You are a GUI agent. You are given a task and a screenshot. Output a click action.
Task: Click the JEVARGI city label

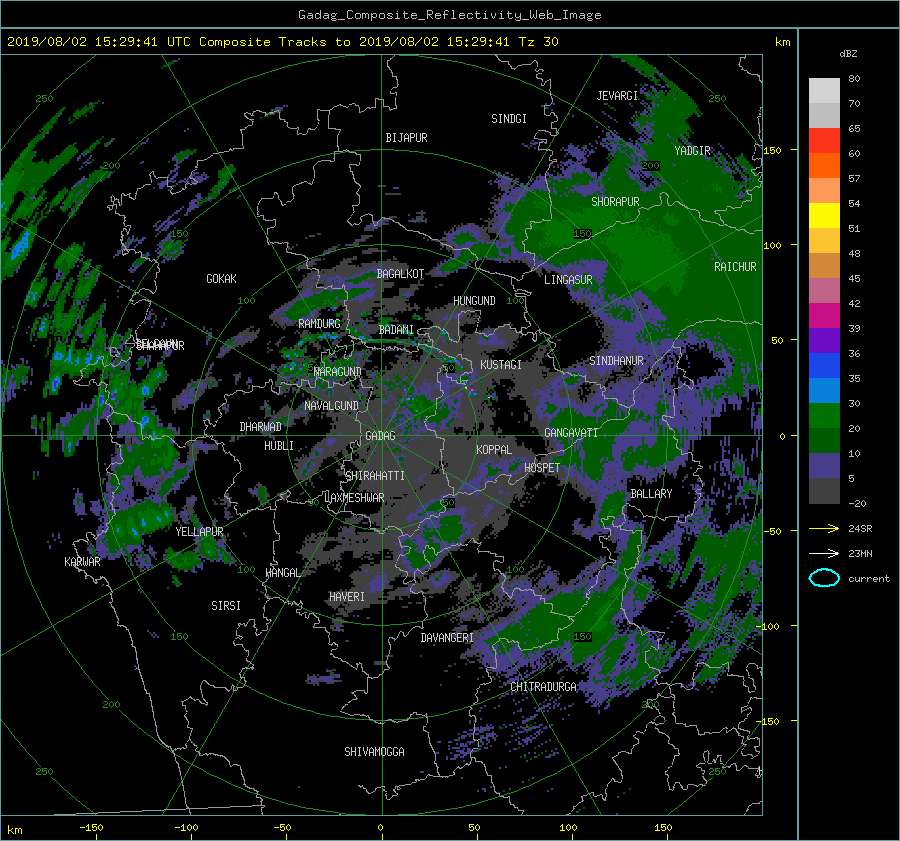(617, 96)
